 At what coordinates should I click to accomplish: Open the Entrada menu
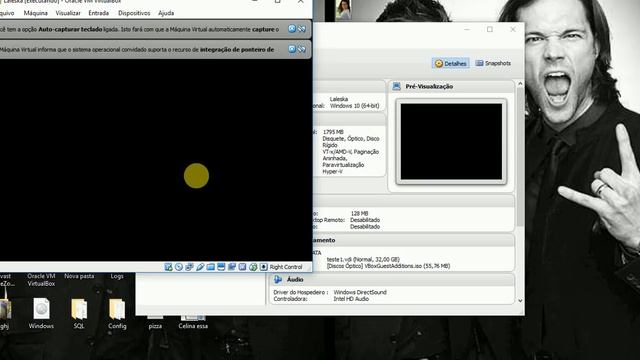tap(99, 13)
